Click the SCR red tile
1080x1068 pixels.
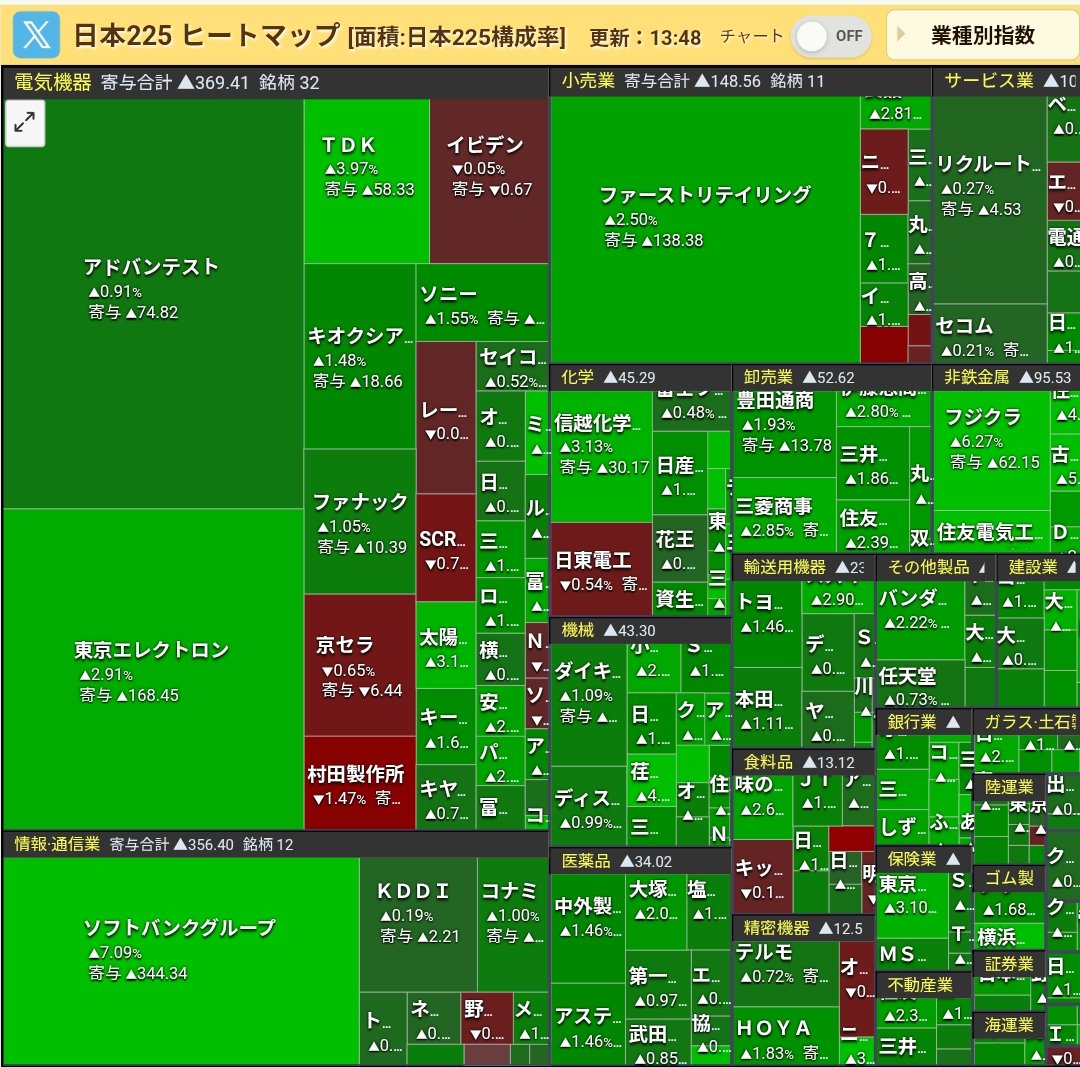[x=445, y=547]
